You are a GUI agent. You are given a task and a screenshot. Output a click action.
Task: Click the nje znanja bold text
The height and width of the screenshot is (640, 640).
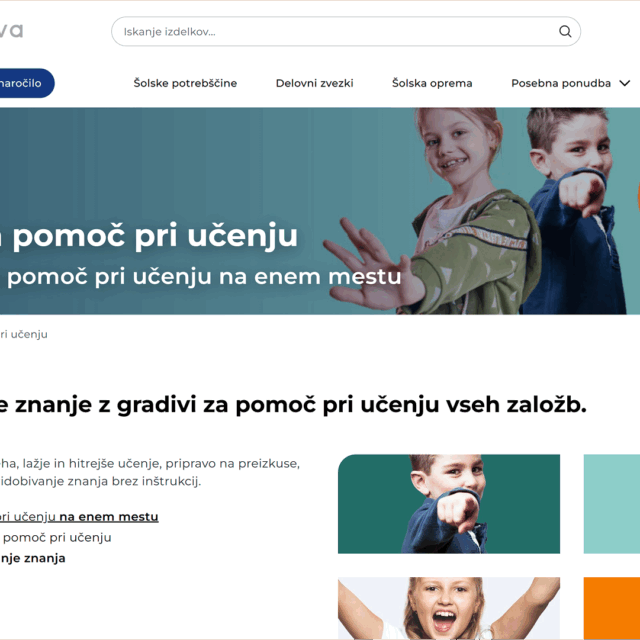coord(33,558)
